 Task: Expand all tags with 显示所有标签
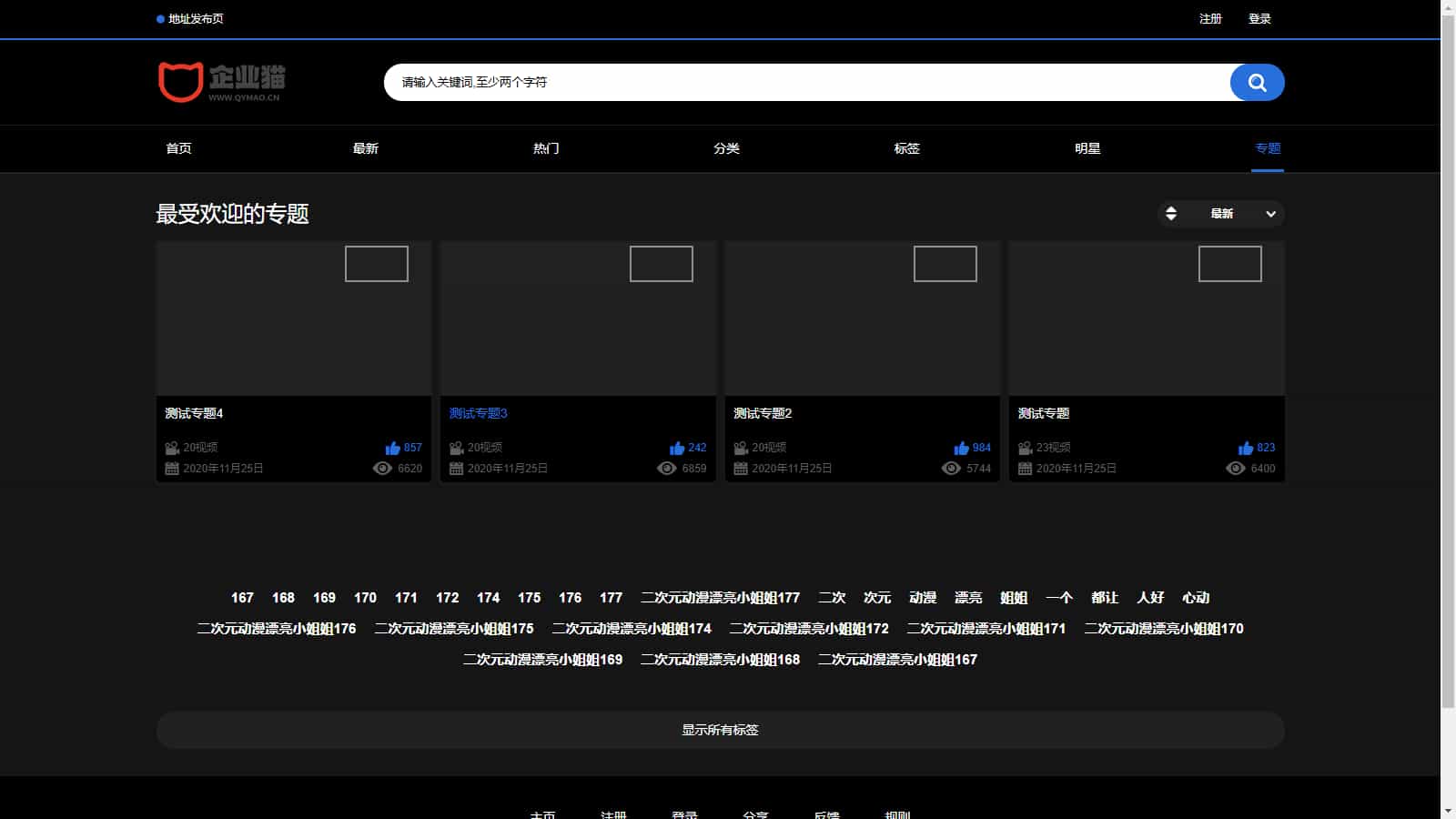(720, 730)
